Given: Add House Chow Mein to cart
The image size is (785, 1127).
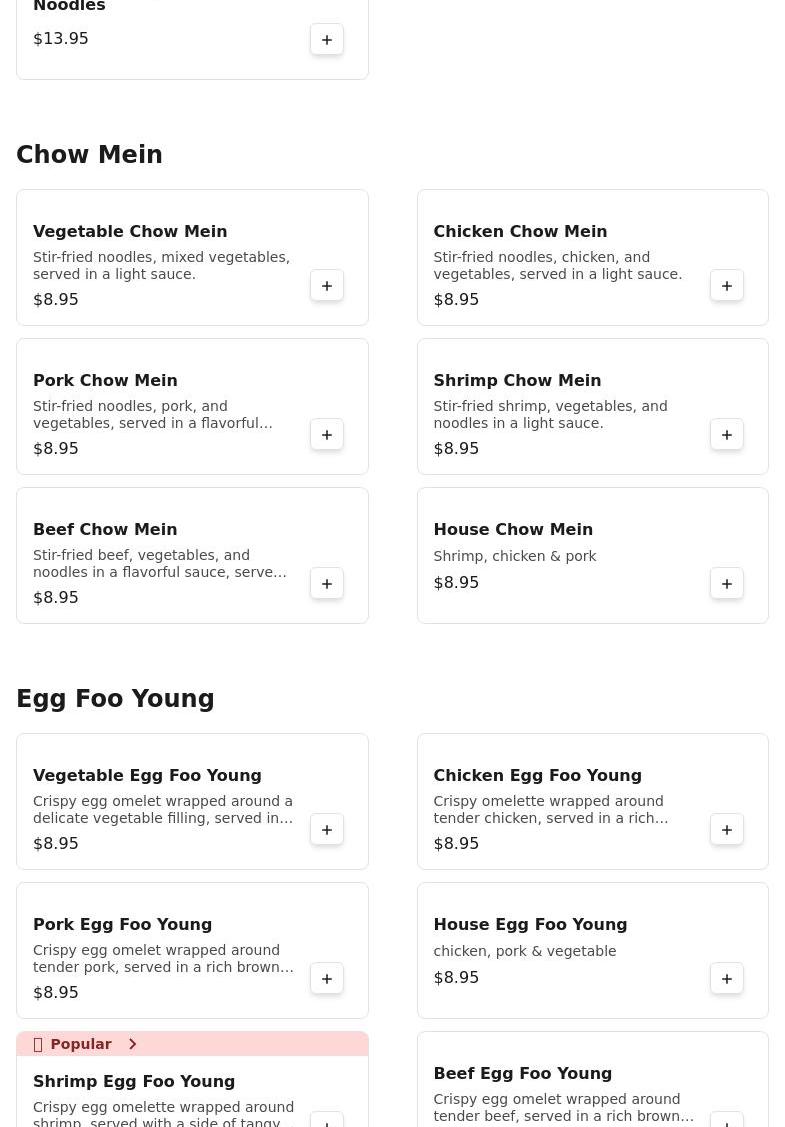Looking at the screenshot, I should [x=727, y=584].
